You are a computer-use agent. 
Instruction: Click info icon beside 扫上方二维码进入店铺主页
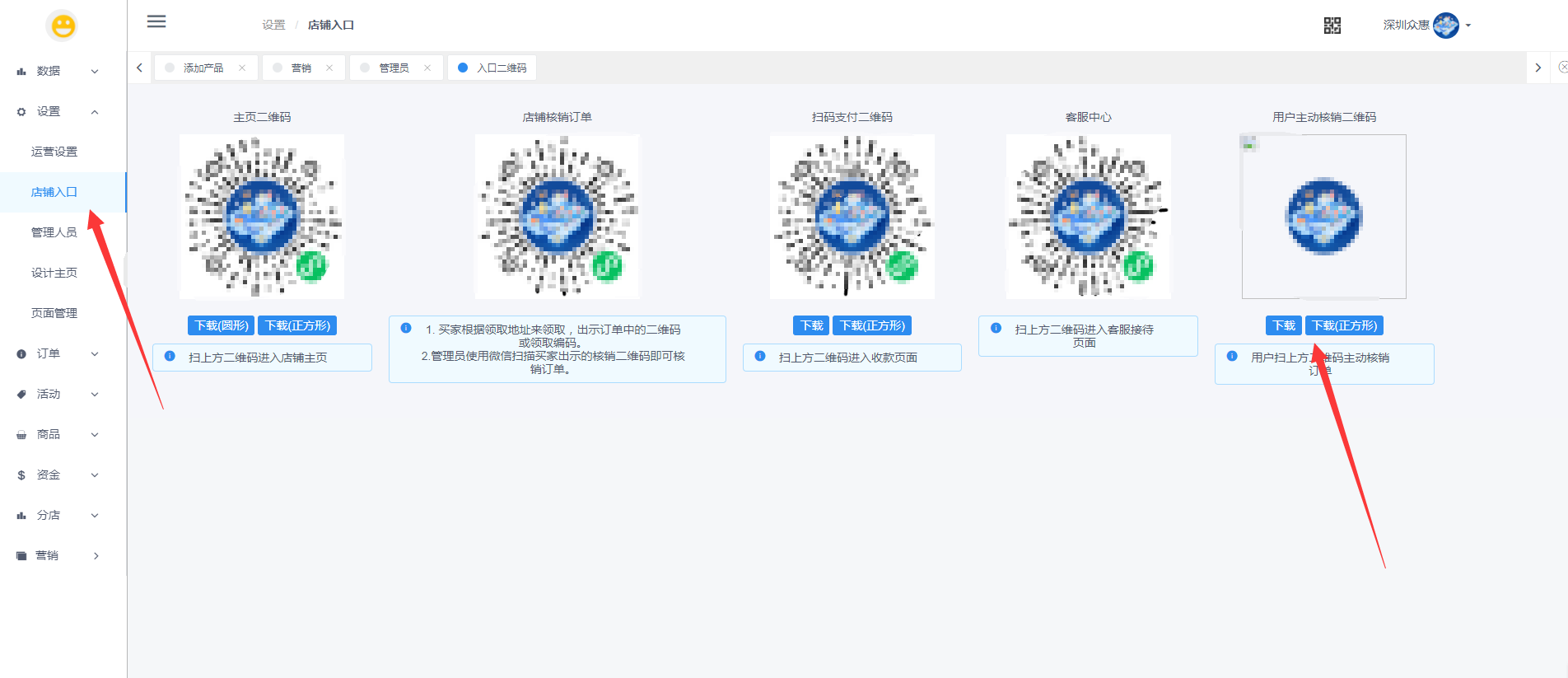[x=170, y=357]
